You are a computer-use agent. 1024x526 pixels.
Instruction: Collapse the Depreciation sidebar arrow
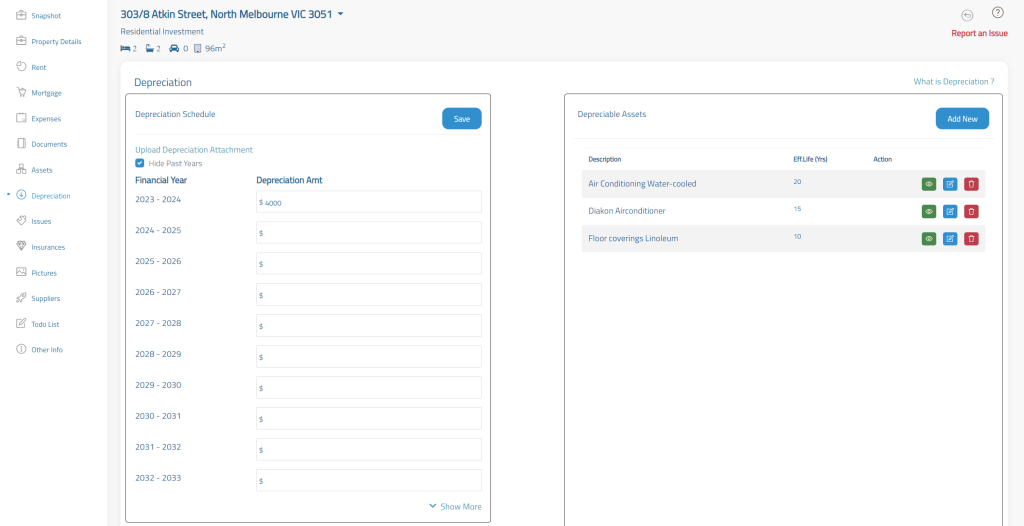[x=9, y=196]
